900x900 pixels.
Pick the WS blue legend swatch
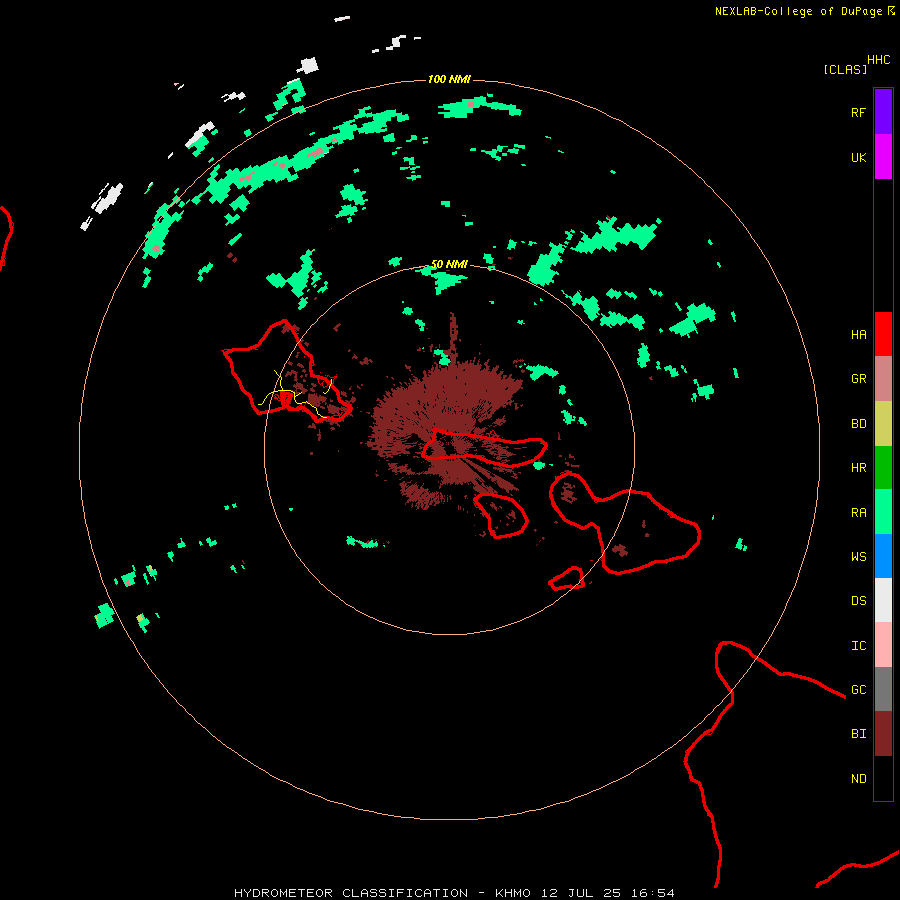(883, 556)
